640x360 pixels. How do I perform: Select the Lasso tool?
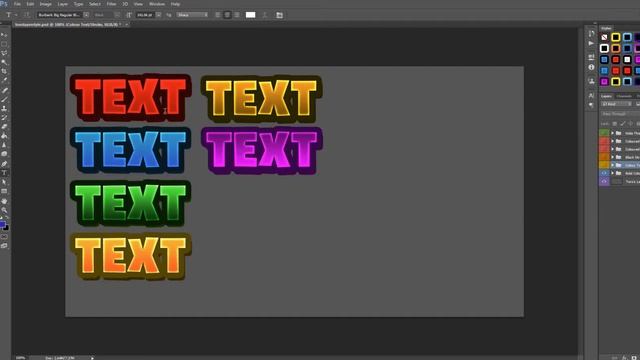click(4, 53)
